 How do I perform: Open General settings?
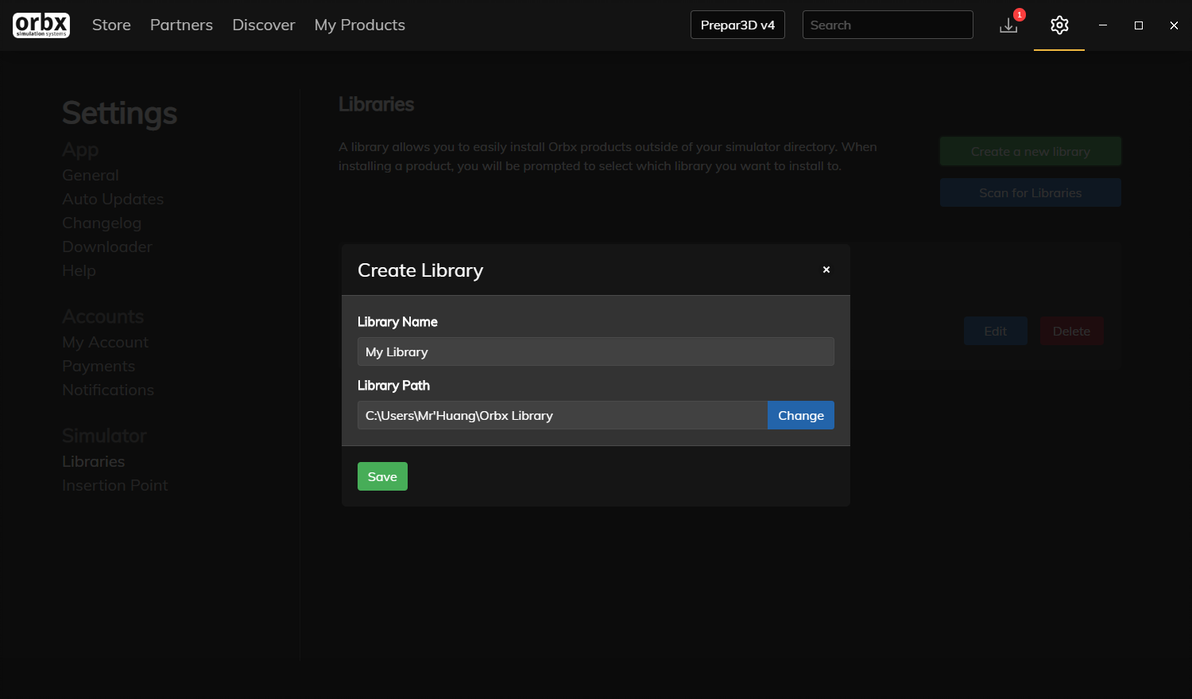point(90,175)
